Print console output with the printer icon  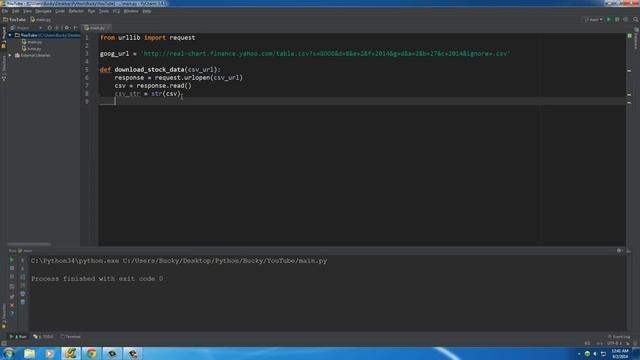(x=22, y=294)
